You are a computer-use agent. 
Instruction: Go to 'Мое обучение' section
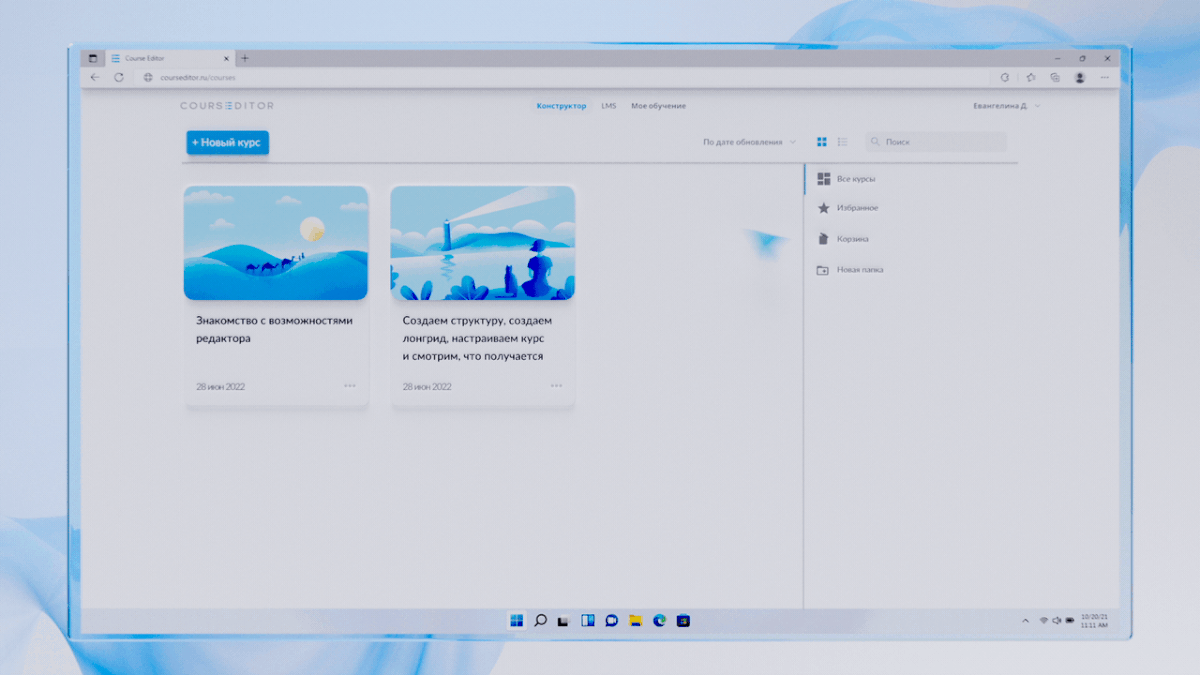(658, 106)
